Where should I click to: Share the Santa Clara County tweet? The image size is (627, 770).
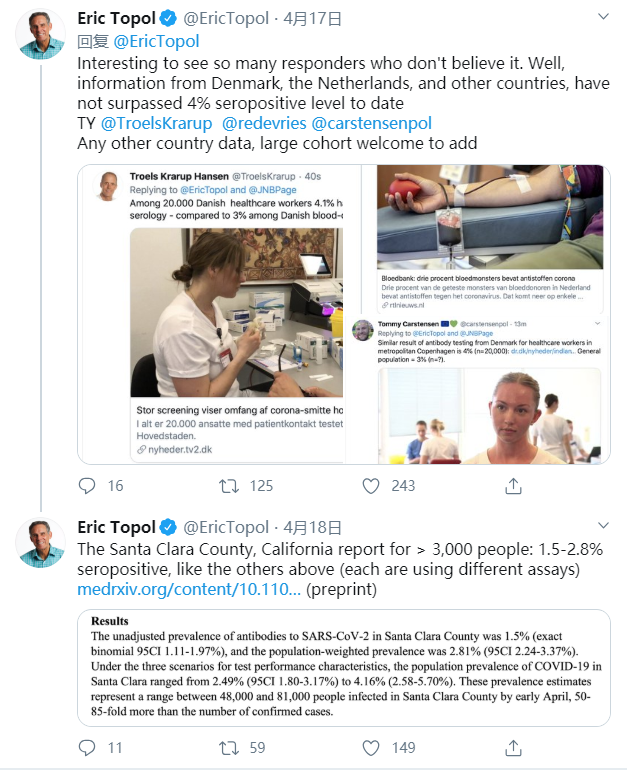pos(513,747)
